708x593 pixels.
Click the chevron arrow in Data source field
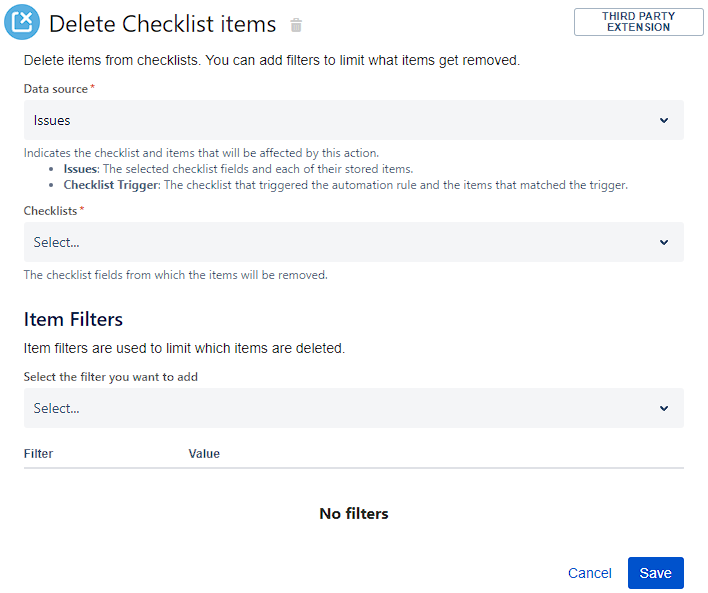664,120
